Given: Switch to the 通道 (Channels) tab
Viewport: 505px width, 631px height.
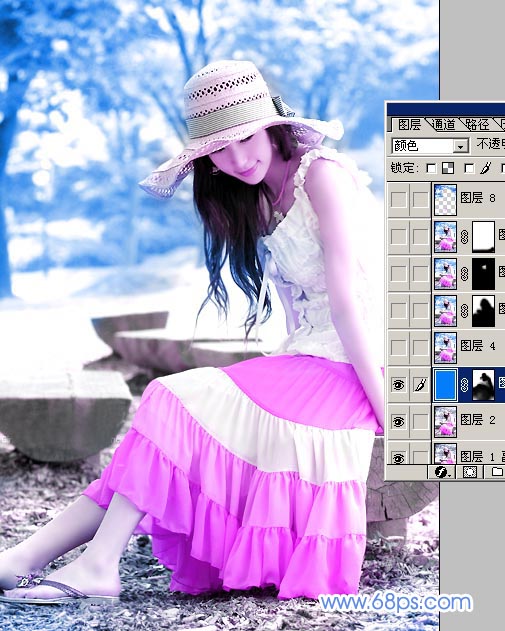Looking at the screenshot, I should [x=444, y=125].
